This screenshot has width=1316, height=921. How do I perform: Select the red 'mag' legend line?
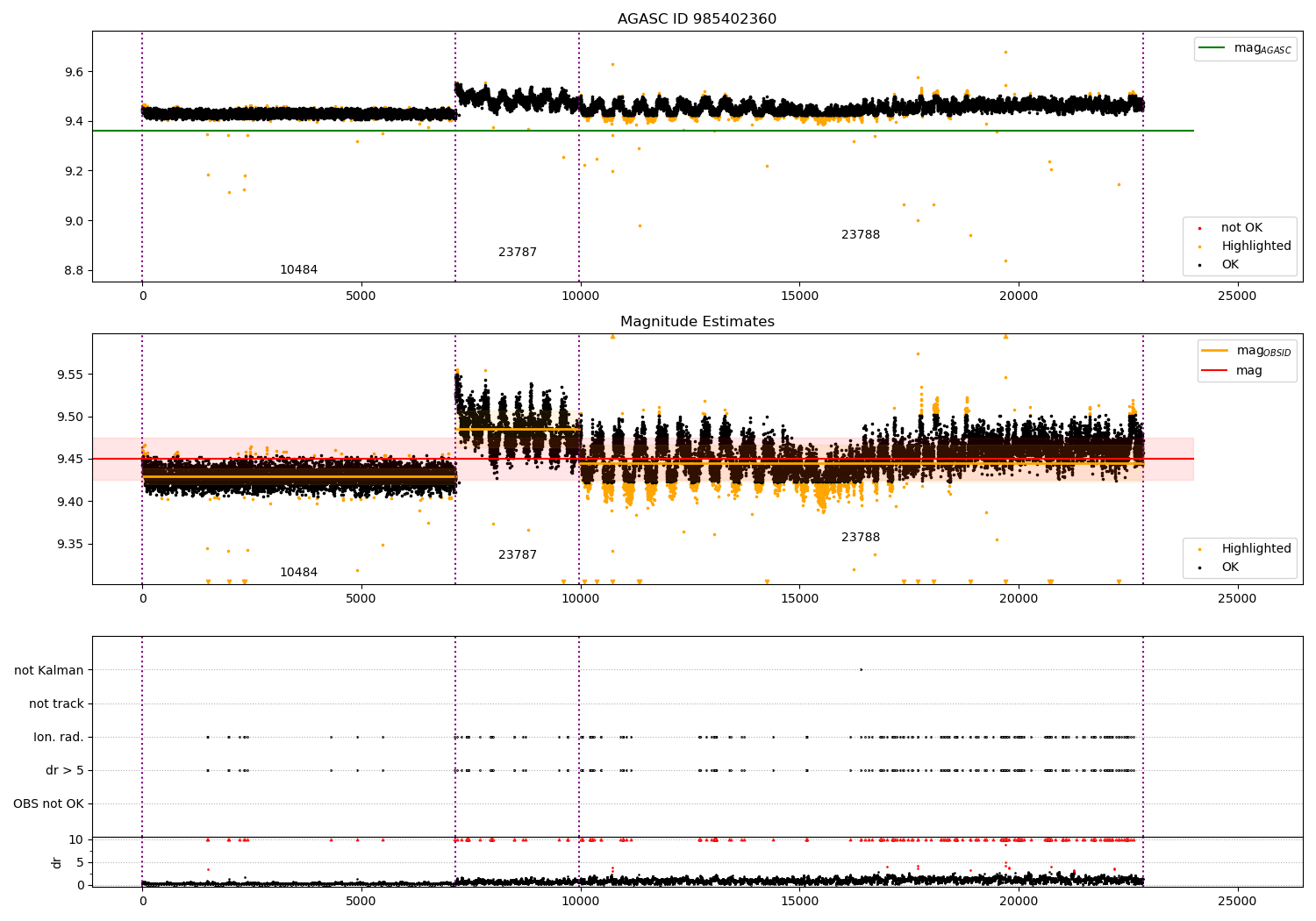pos(1214,370)
